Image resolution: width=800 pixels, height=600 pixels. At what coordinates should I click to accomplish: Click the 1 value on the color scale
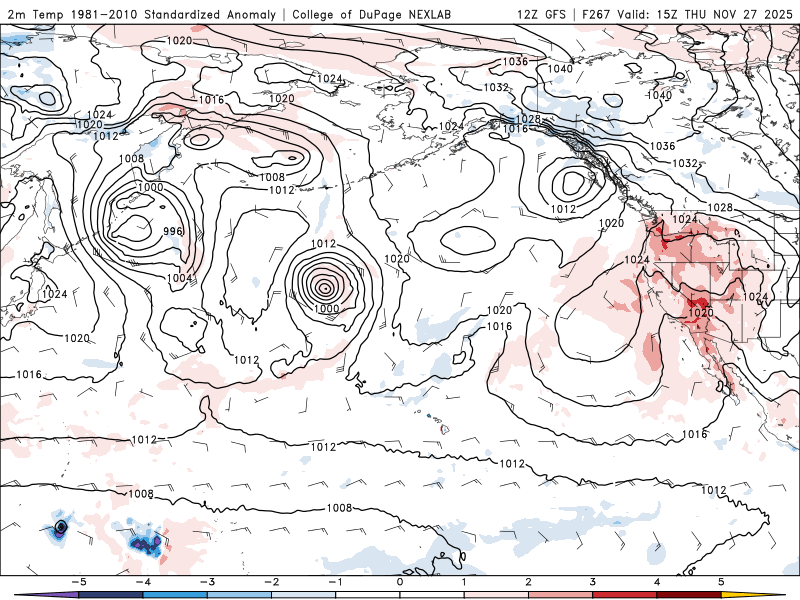[464, 582]
